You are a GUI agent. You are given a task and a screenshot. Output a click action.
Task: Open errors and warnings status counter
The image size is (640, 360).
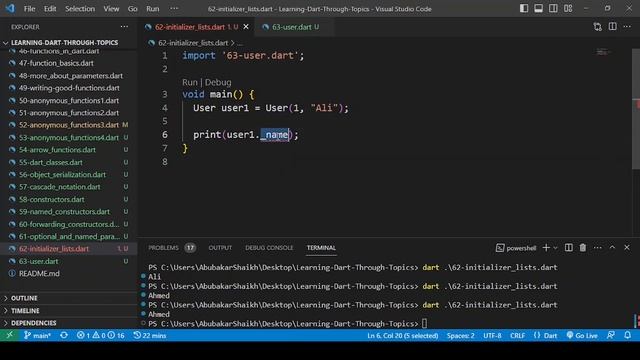pos(100,336)
